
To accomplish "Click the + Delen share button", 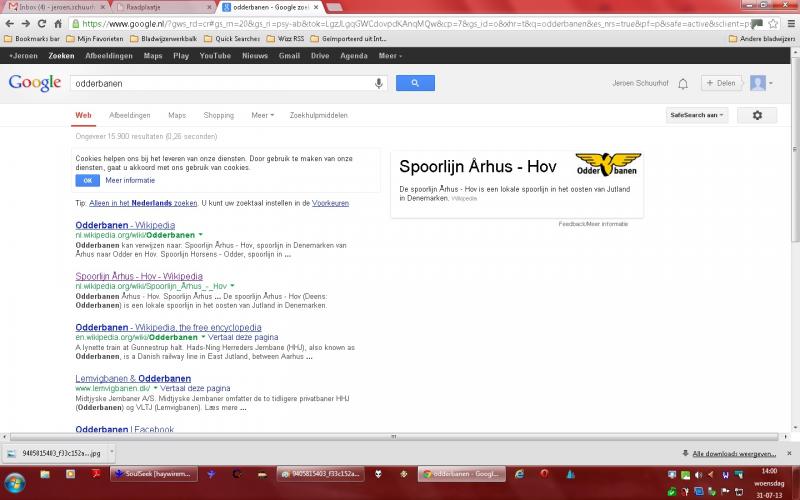I will [x=721, y=83].
